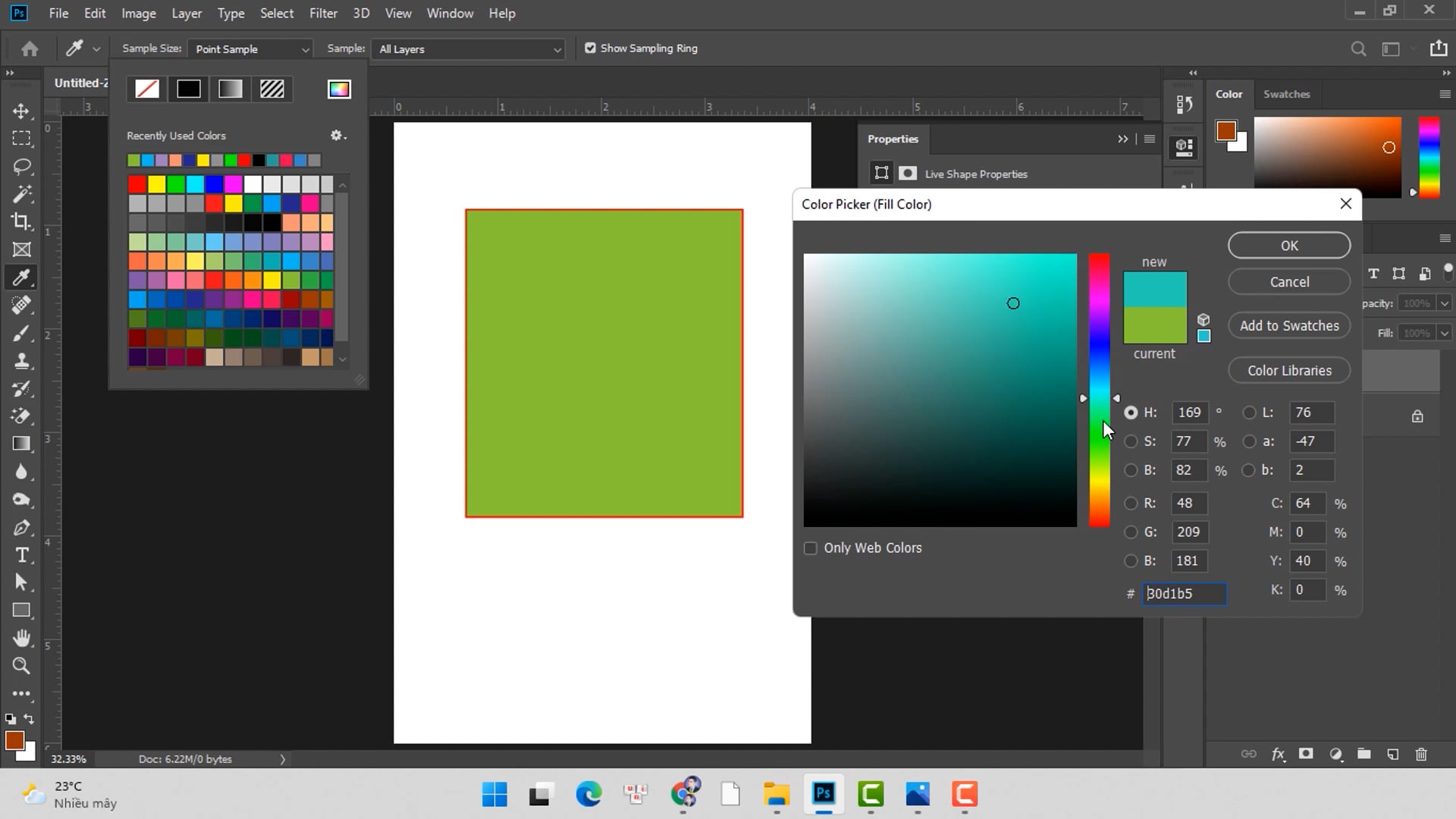Open the tool preset picker arrow
This screenshot has width=1456, height=819.
tap(96, 49)
